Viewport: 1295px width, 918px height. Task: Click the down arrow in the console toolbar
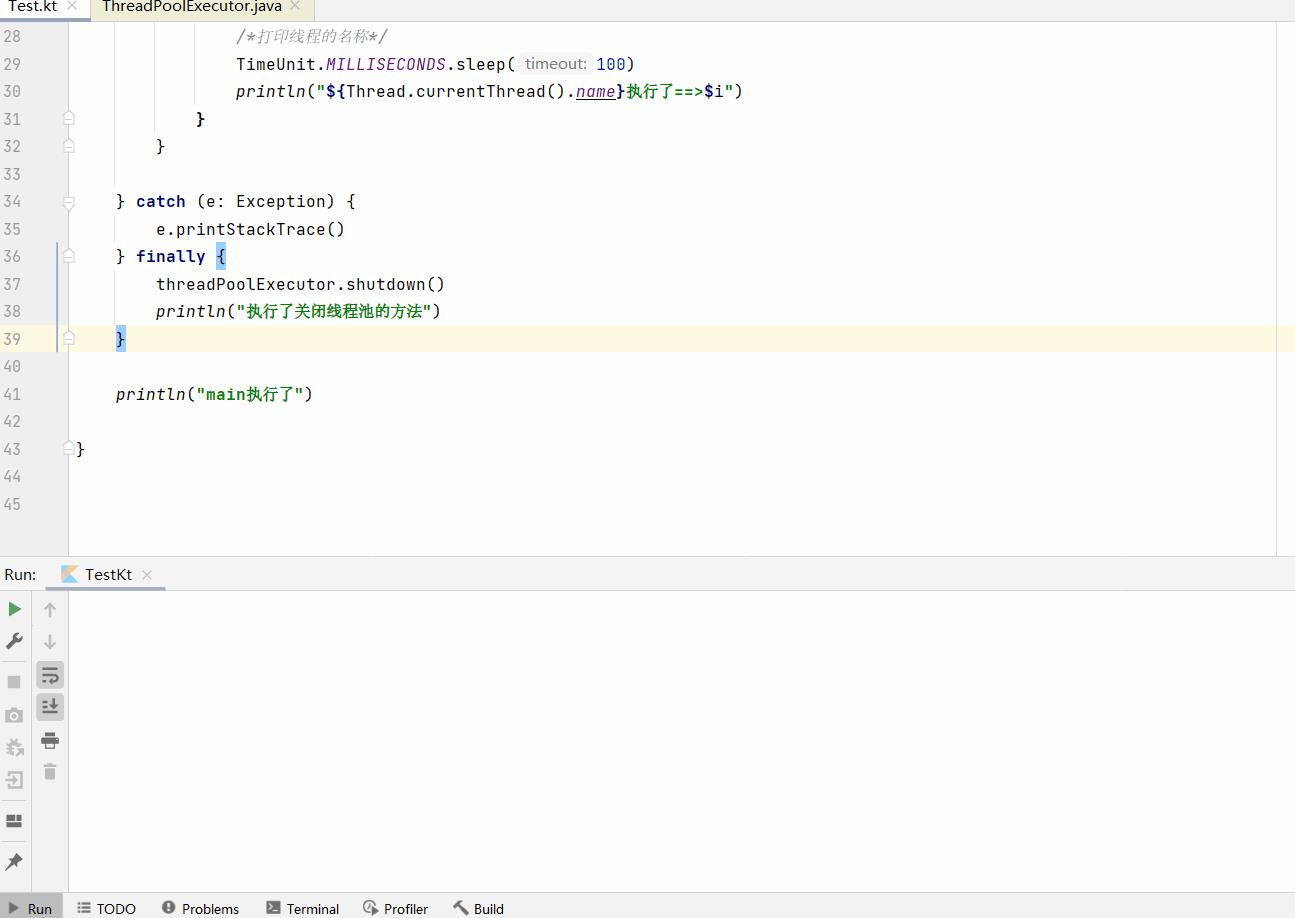(50, 641)
